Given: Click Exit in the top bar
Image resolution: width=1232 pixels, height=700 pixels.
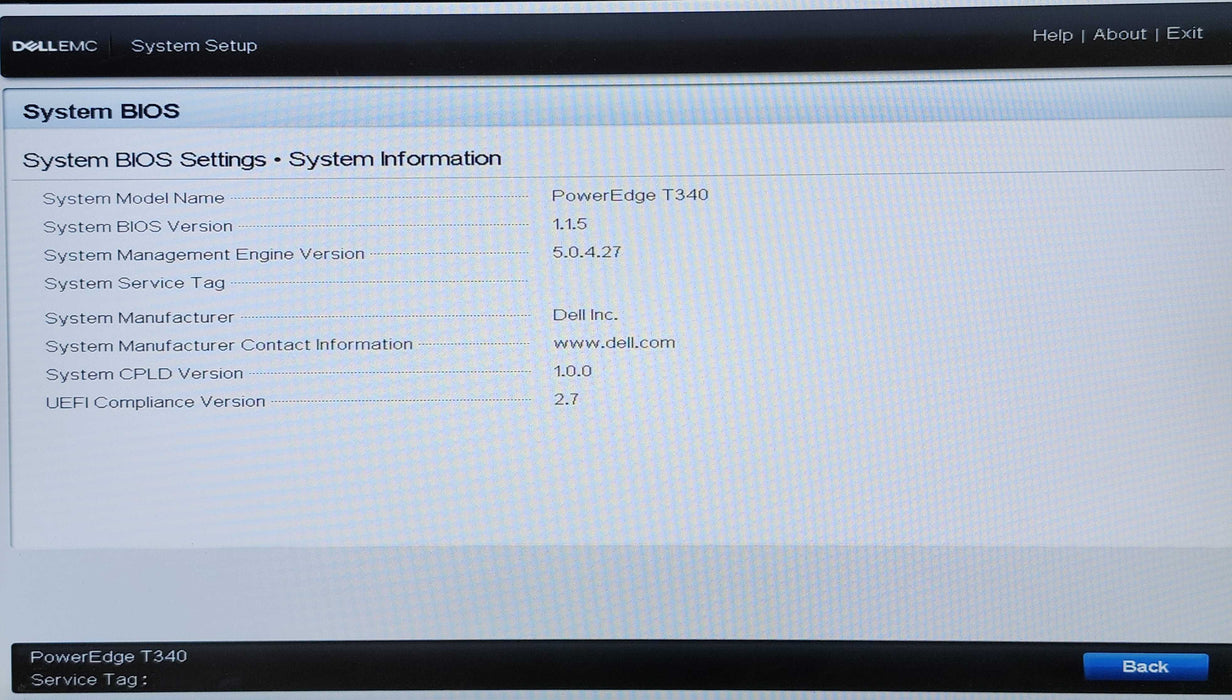Looking at the screenshot, I should (x=1185, y=33).
